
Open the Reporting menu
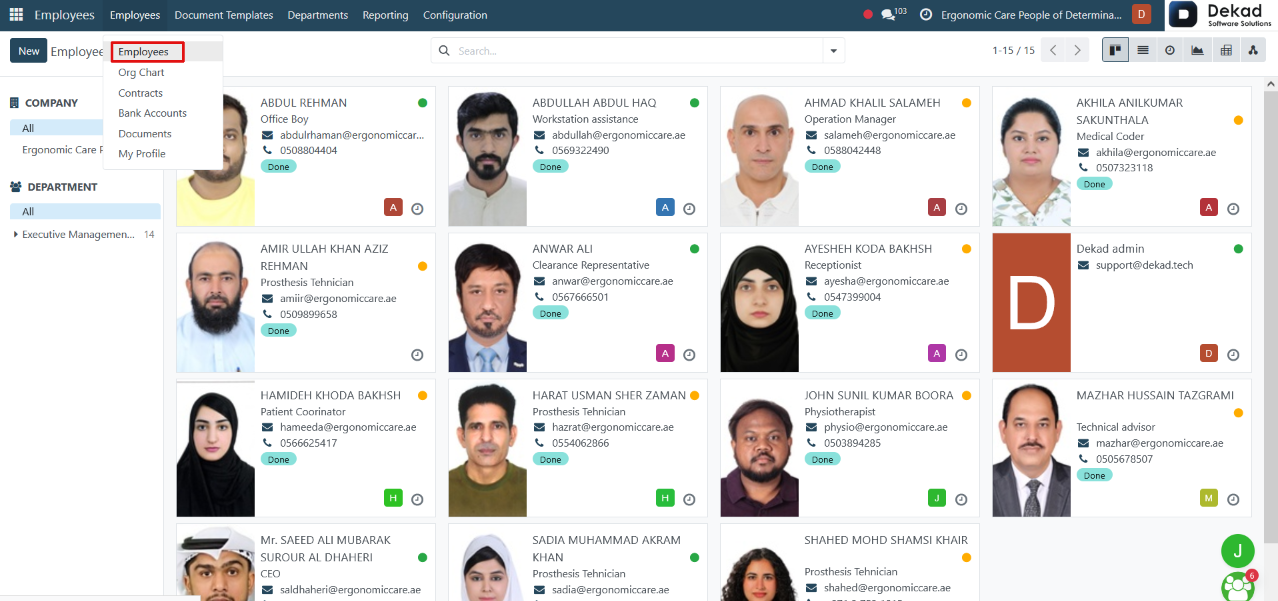coord(386,15)
